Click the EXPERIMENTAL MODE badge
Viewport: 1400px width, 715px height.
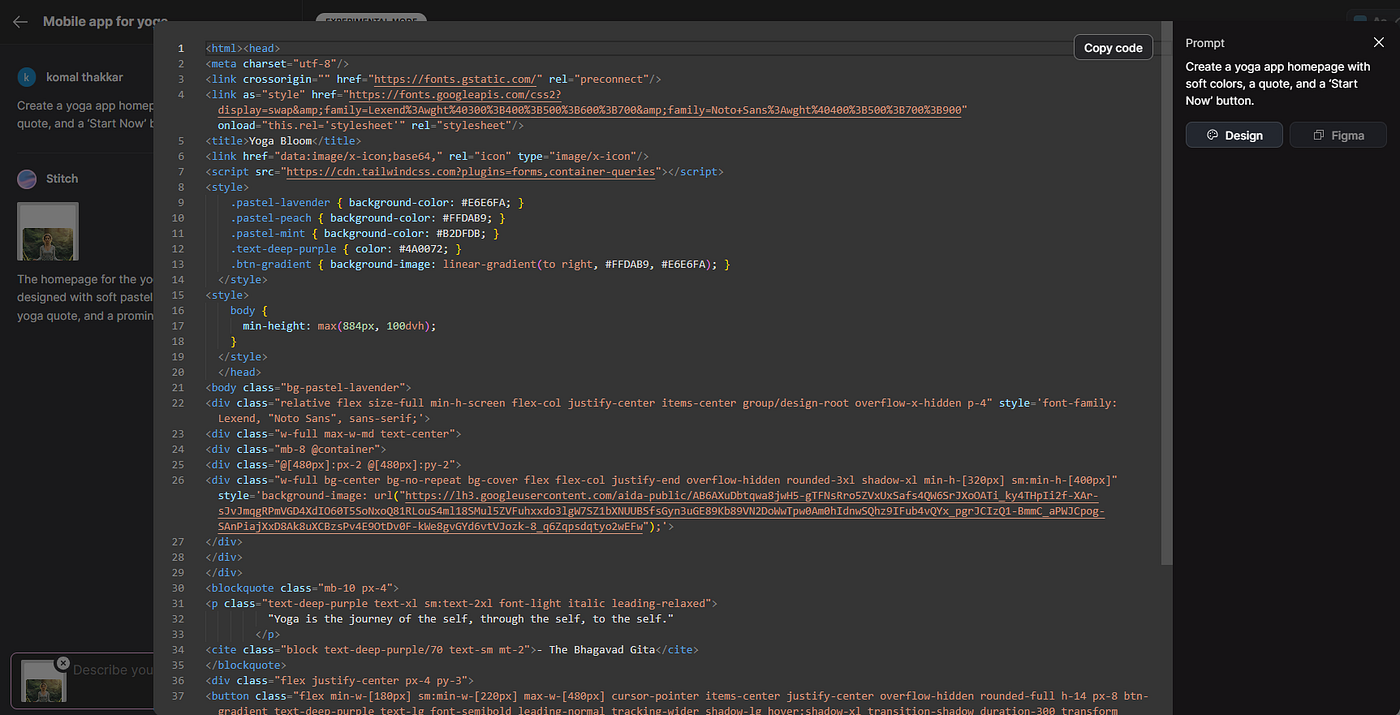pos(371,18)
